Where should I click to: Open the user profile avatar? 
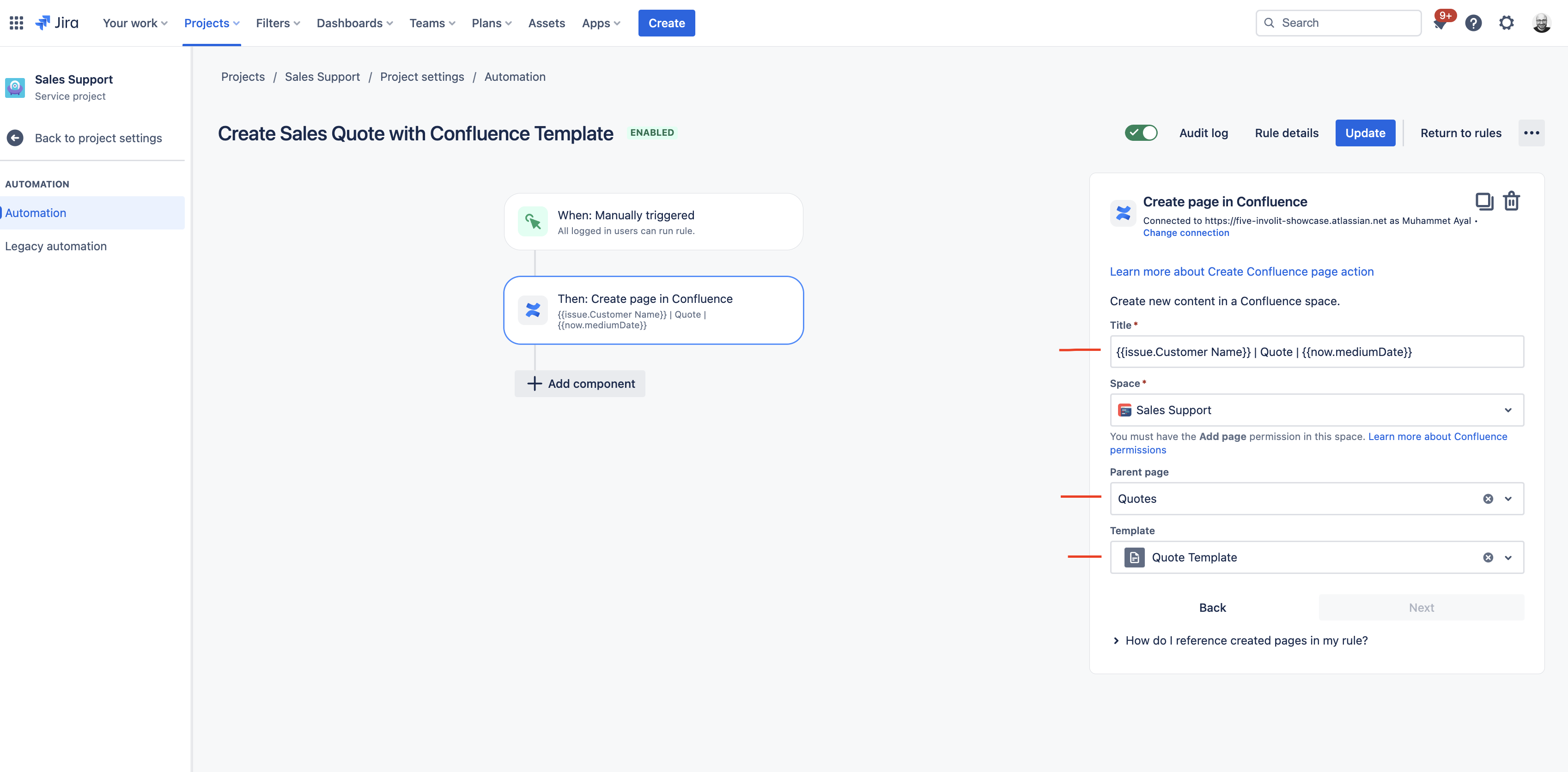tap(1541, 23)
